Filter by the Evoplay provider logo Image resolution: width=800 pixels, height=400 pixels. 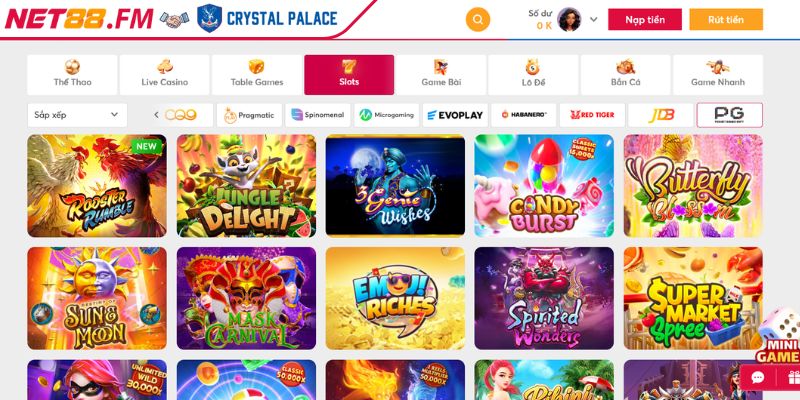coord(455,115)
